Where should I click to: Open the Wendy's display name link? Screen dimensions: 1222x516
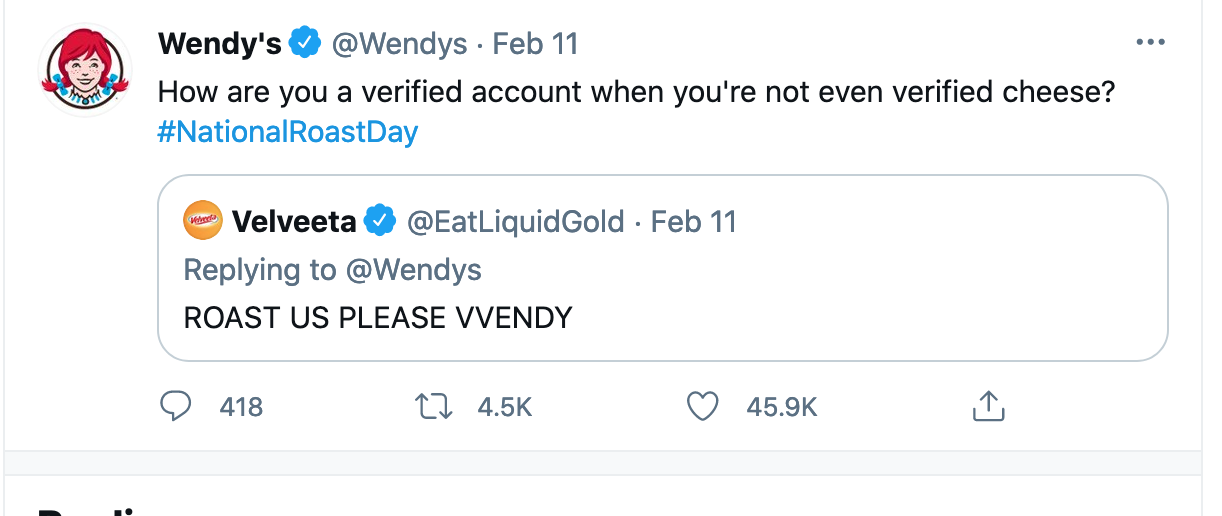[x=220, y=44]
